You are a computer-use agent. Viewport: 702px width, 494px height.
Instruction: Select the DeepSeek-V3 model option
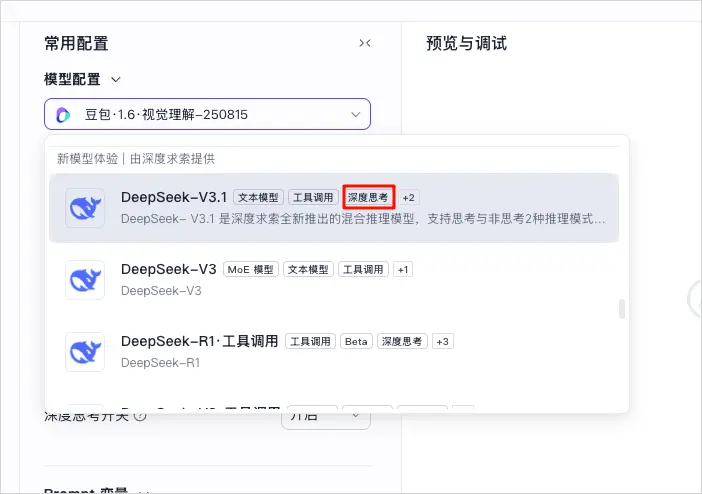[x=334, y=280]
